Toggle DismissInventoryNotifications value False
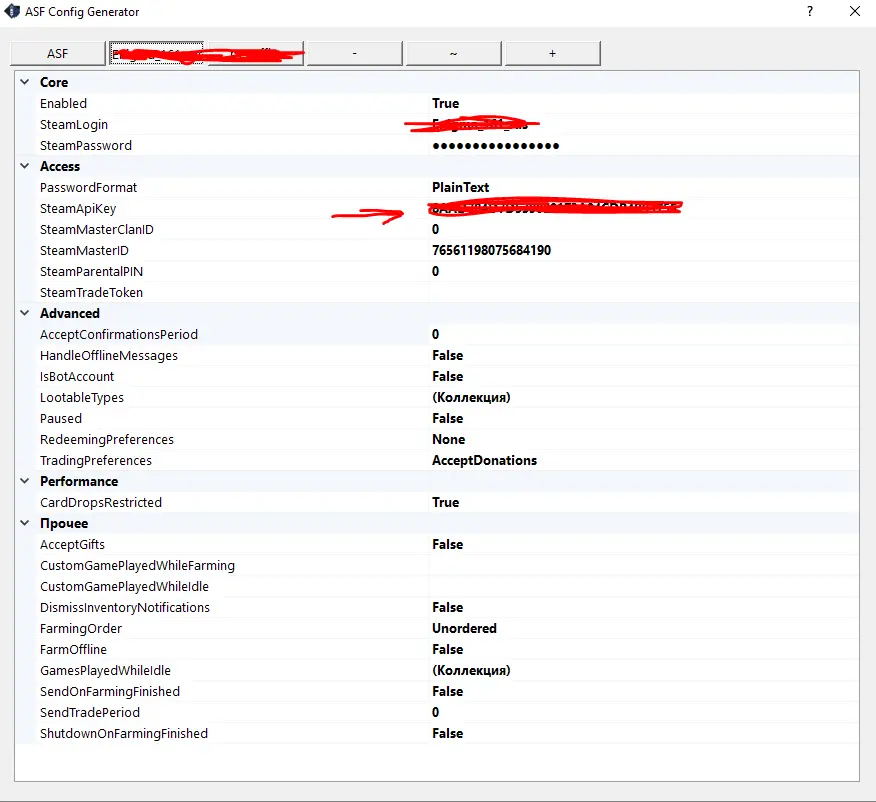Viewport: 876px width, 802px height. (447, 607)
